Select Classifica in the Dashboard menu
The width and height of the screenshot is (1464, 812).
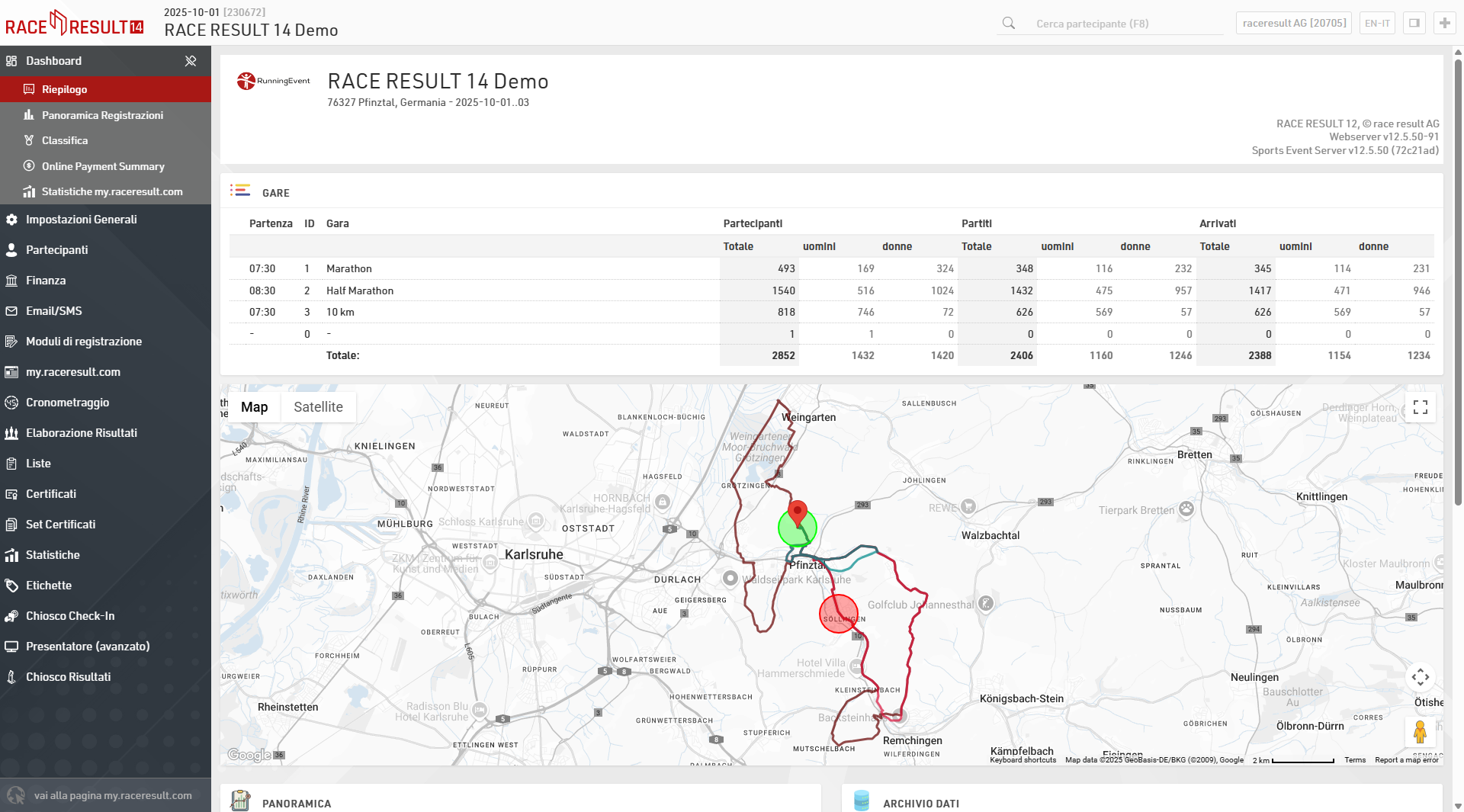click(x=65, y=140)
